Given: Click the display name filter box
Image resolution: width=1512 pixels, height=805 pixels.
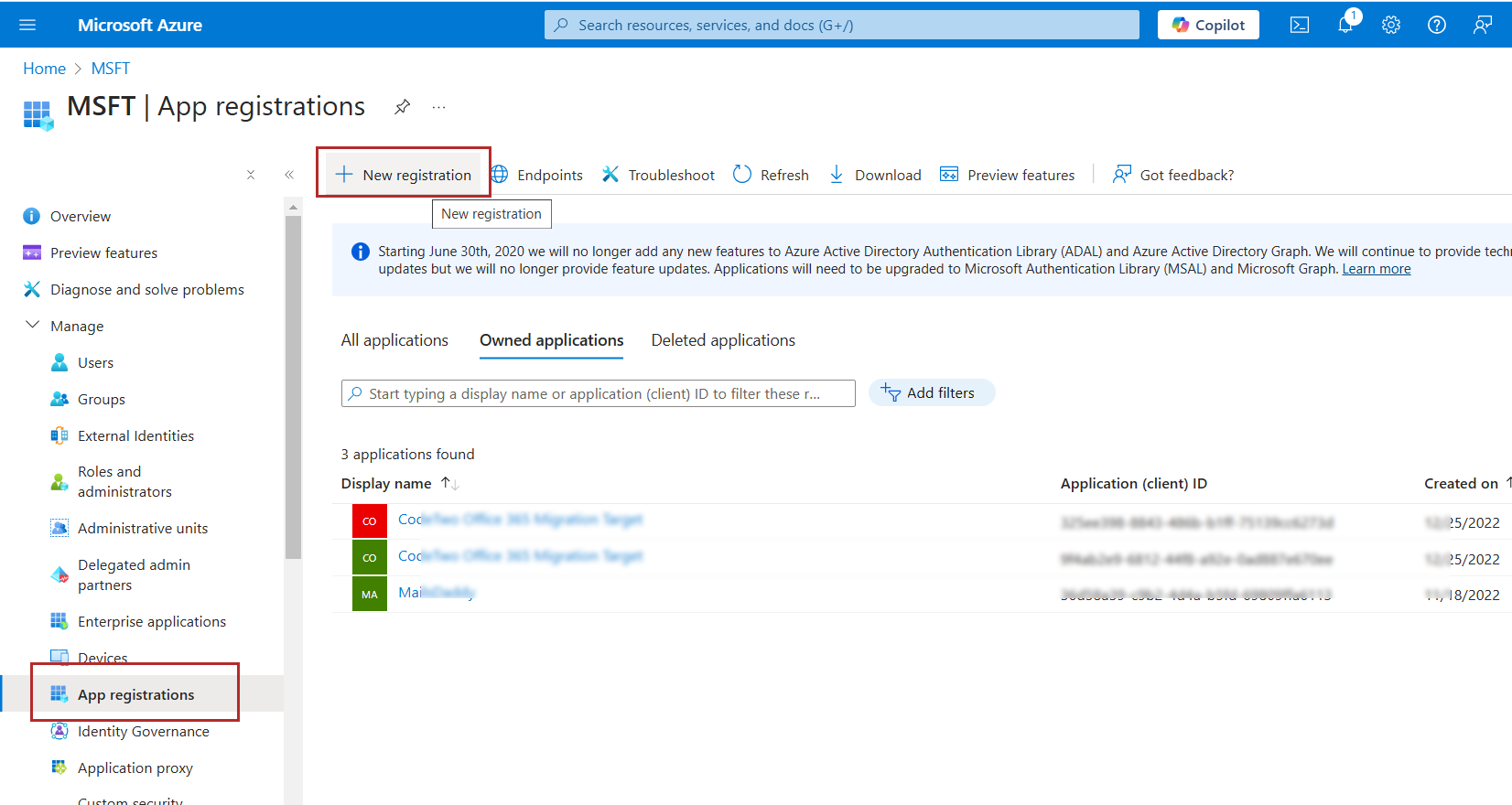Looking at the screenshot, I should click(599, 393).
